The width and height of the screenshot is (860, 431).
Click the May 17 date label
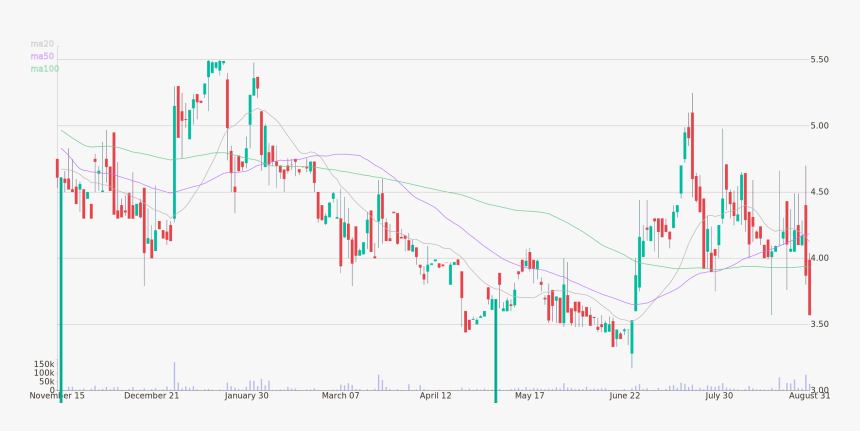coord(530,395)
